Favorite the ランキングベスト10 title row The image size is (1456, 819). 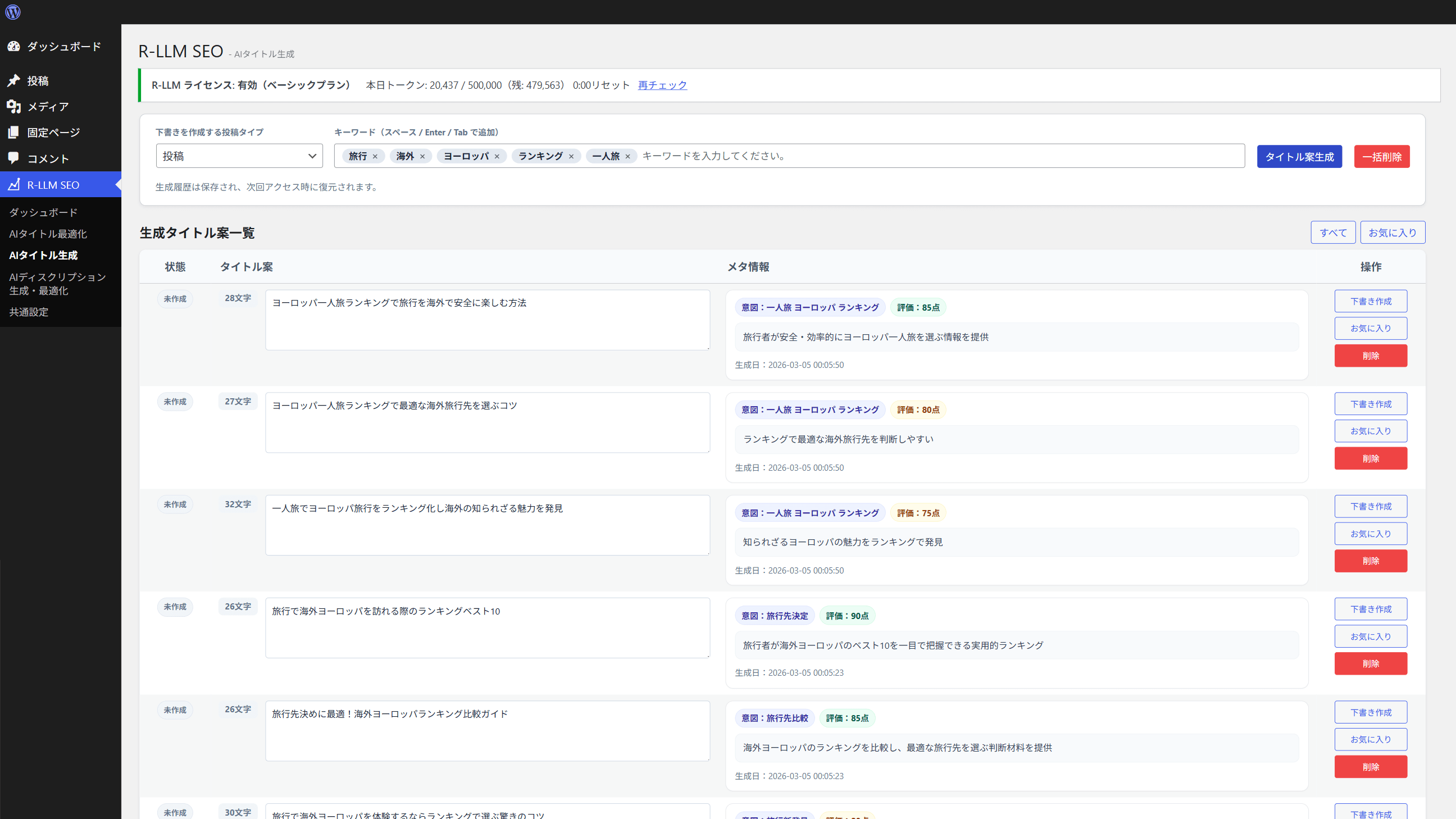pyautogui.click(x=1371, y=636)
